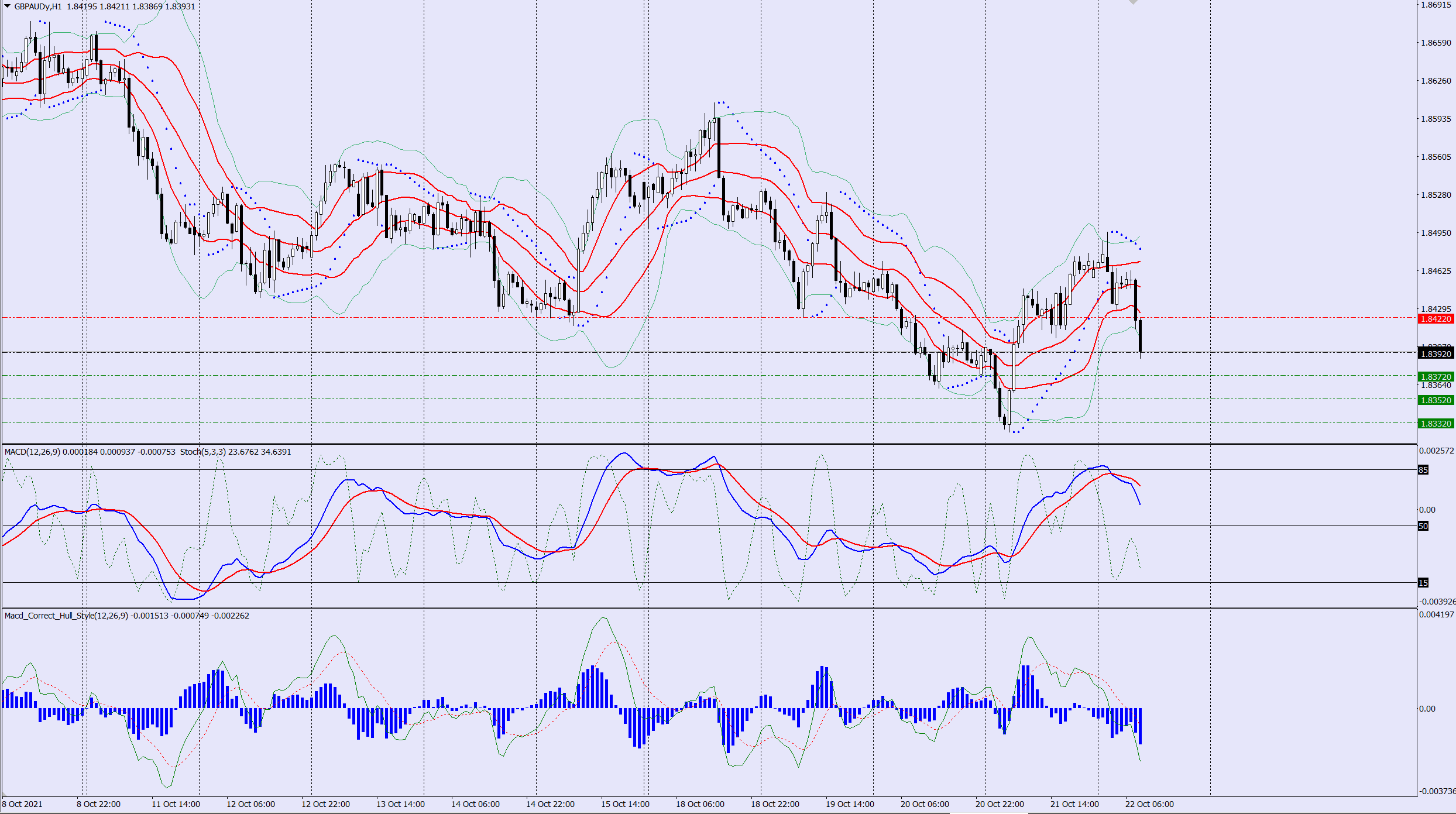Click the 20 Oct 22:00 time label
Screen dimensions: 1456x814
1000,804
